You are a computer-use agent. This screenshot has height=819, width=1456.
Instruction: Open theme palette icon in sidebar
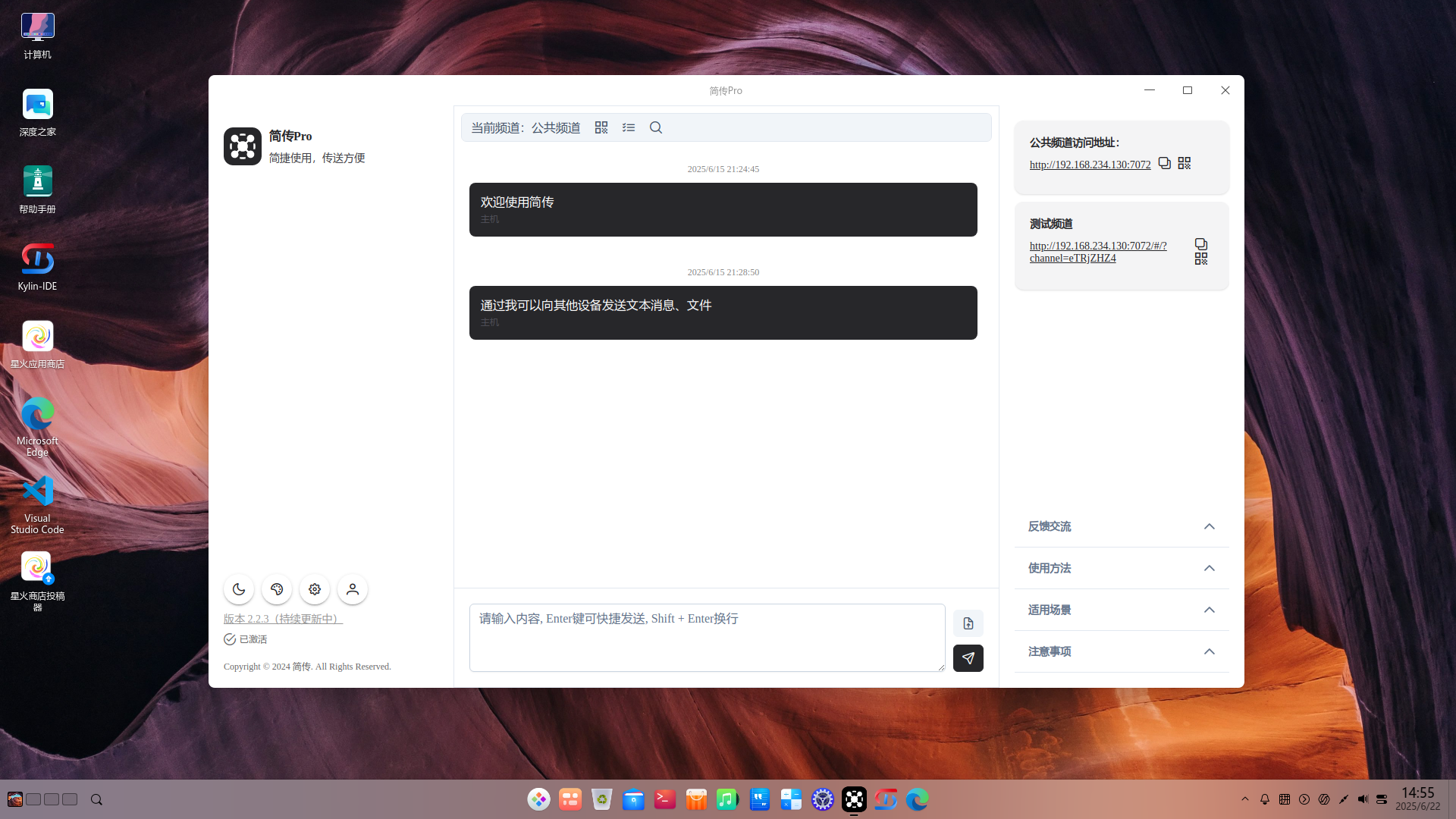click(x=277, y=589)
